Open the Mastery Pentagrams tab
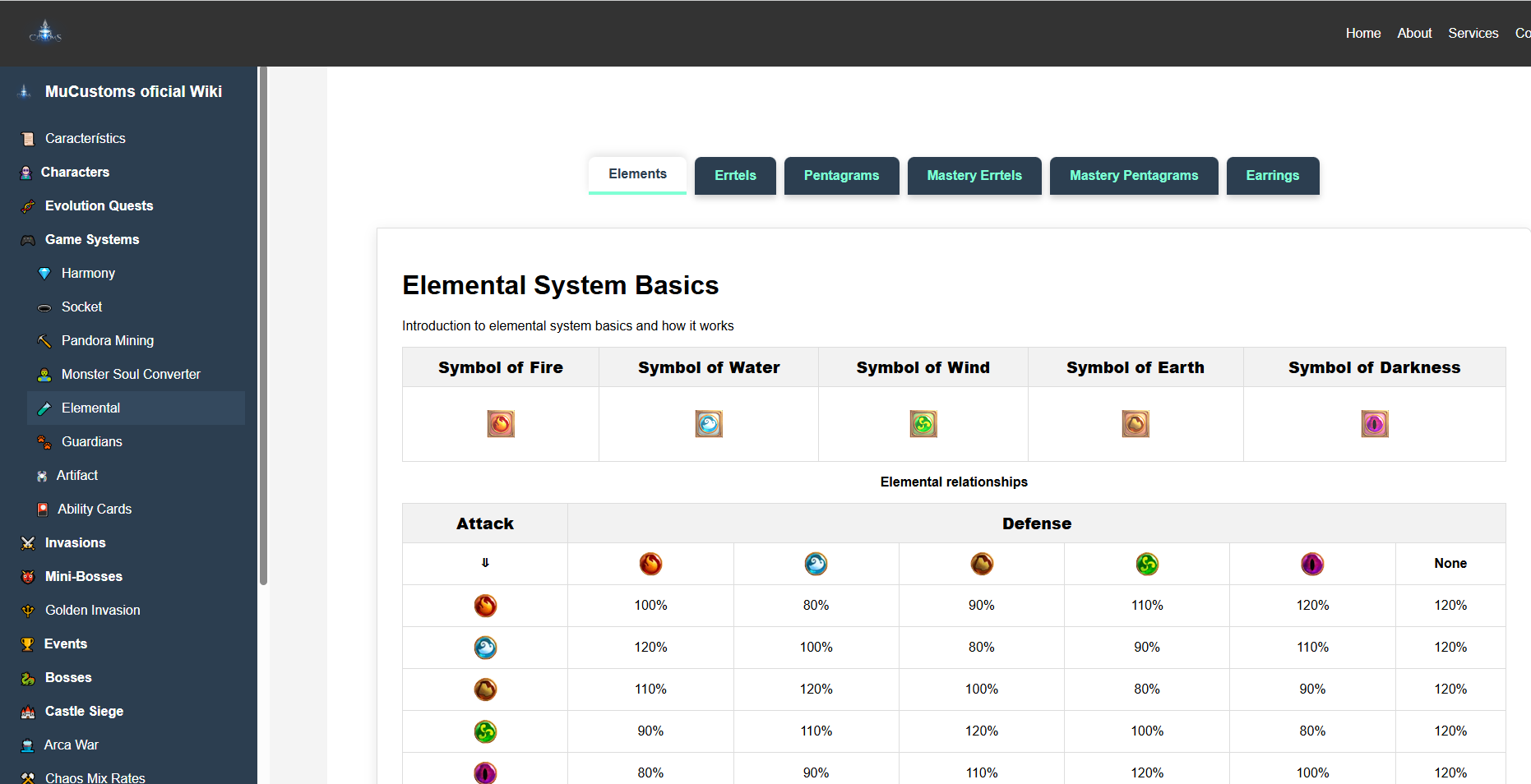 1134,176
